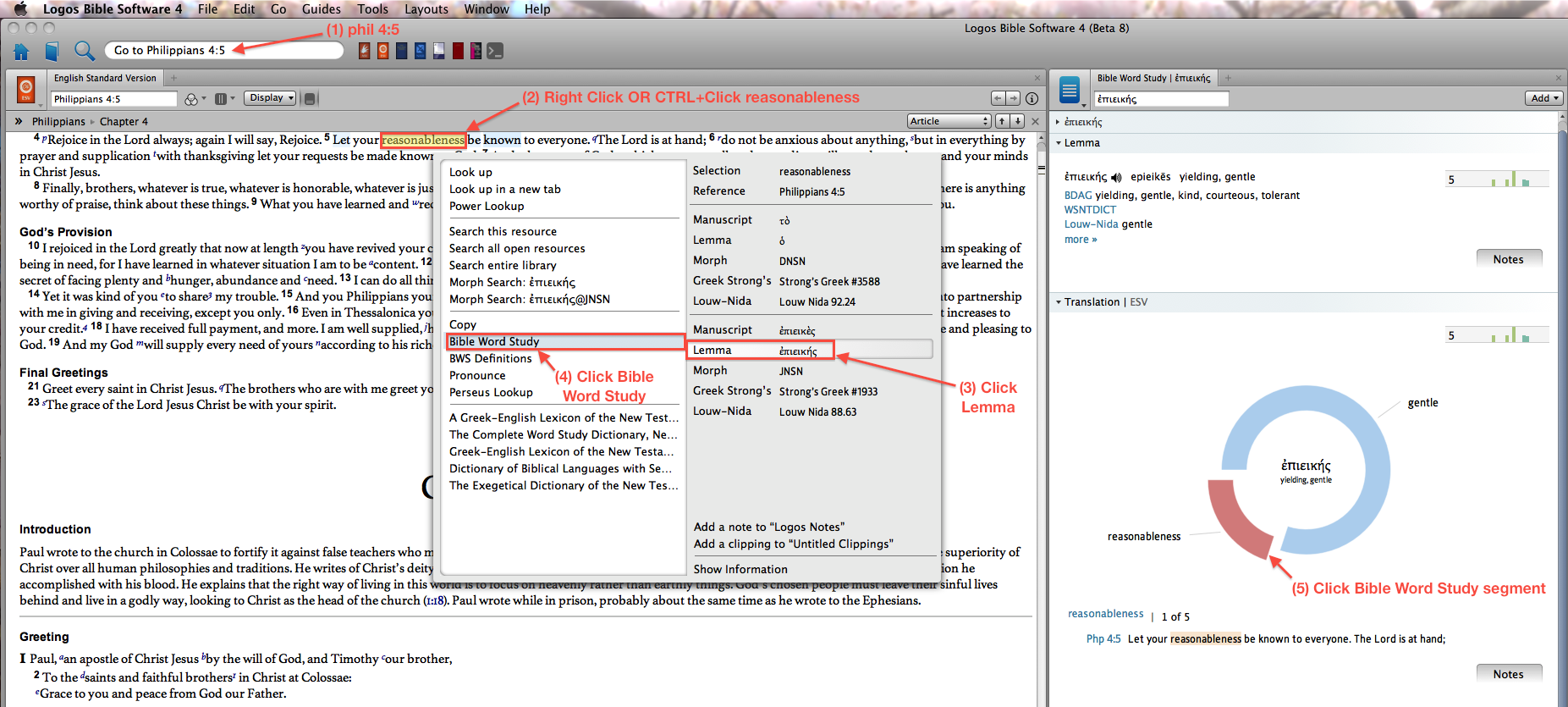Open the orange ESV shortcut in the toolbar
Image resolution: width=1568 pixels, height=707 pixels.
(382, 51)
